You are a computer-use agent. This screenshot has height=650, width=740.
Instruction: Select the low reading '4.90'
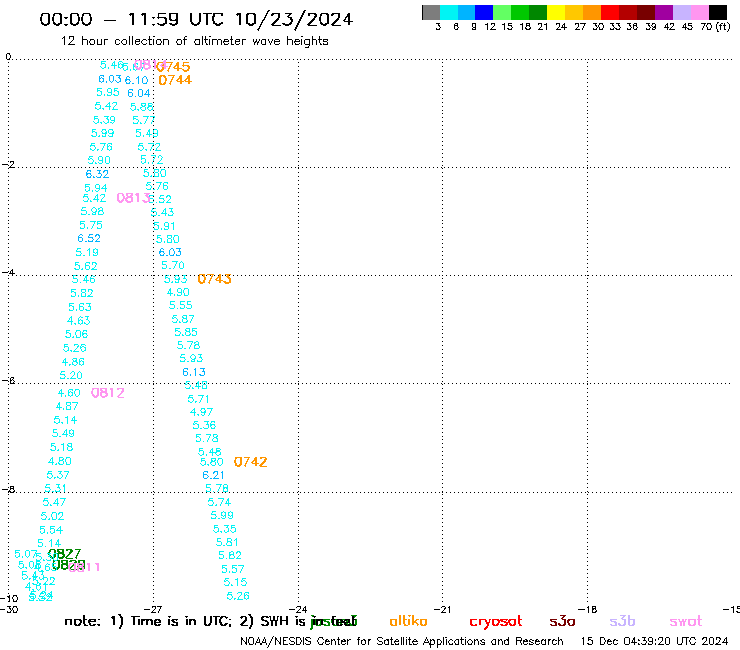point(178,292)
